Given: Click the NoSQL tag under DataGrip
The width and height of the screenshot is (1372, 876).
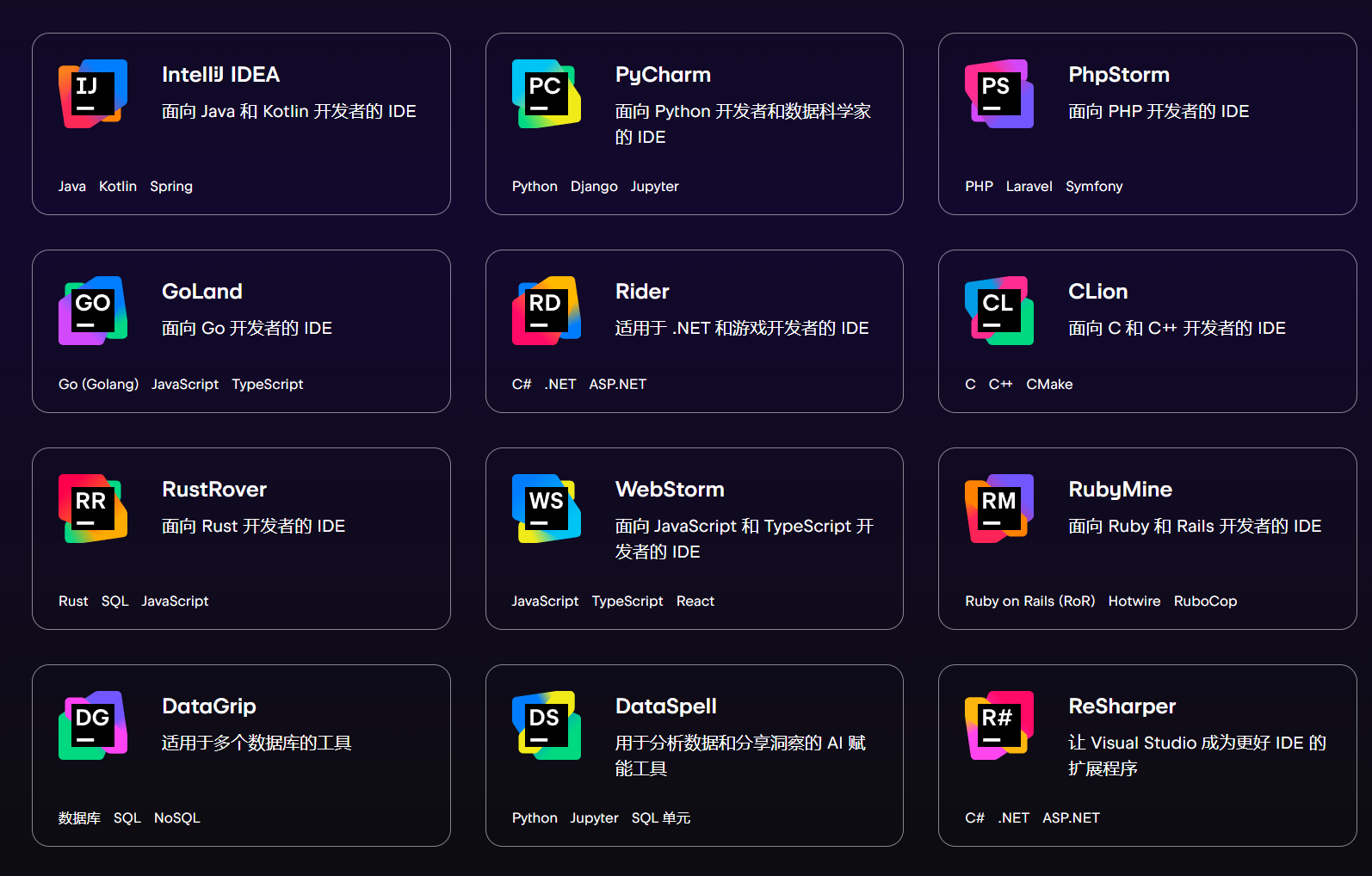Looking at the screenshot, I should [x=176, y=818].
